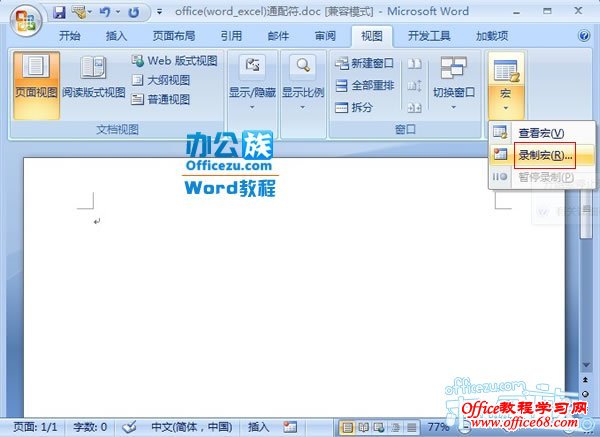Select print layout view icon in status bar
600x437 pixels.
(x=347, y=427)
